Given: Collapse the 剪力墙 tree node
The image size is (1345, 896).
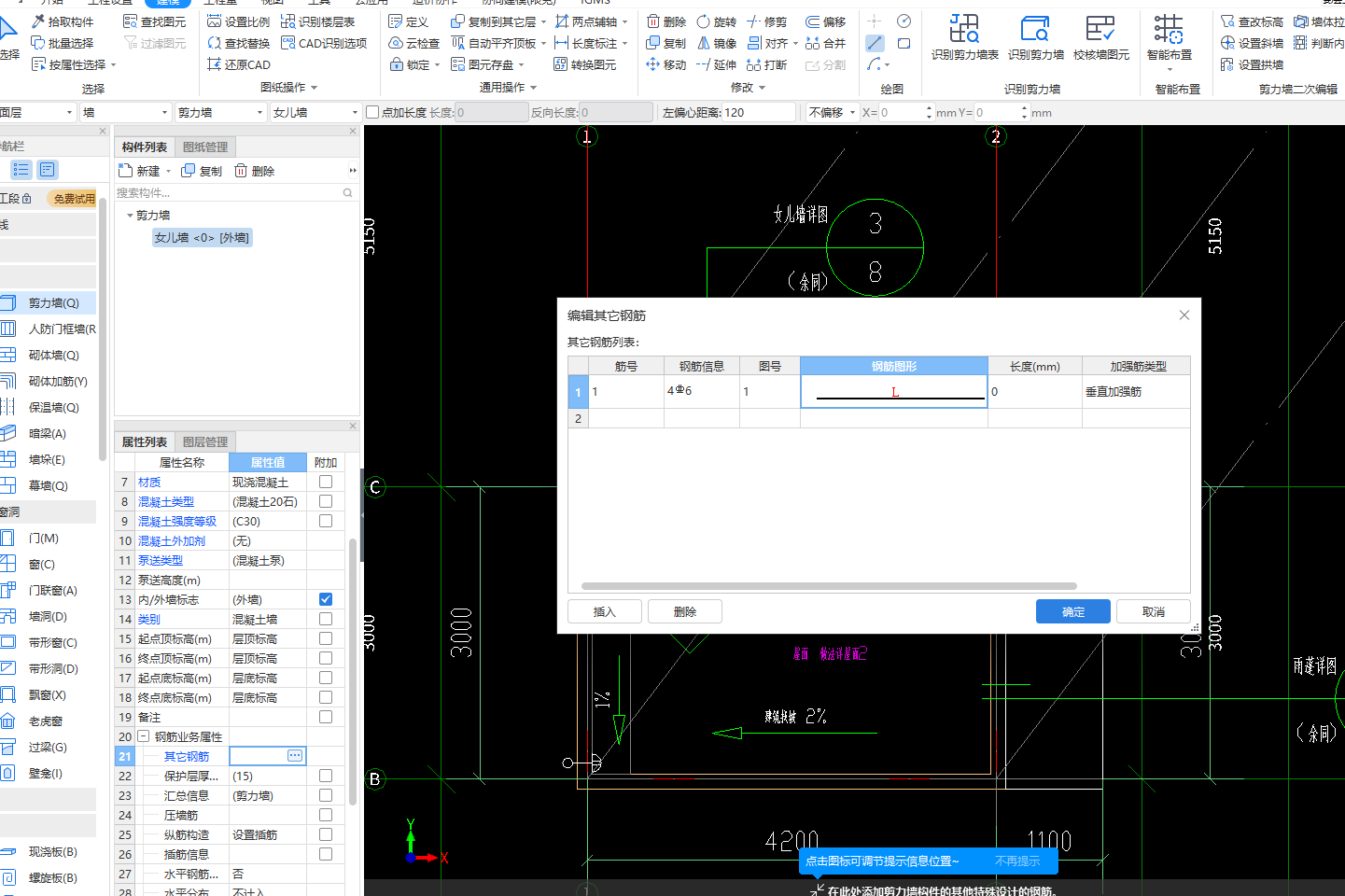Looking at the screenshot, I should 130,216.
